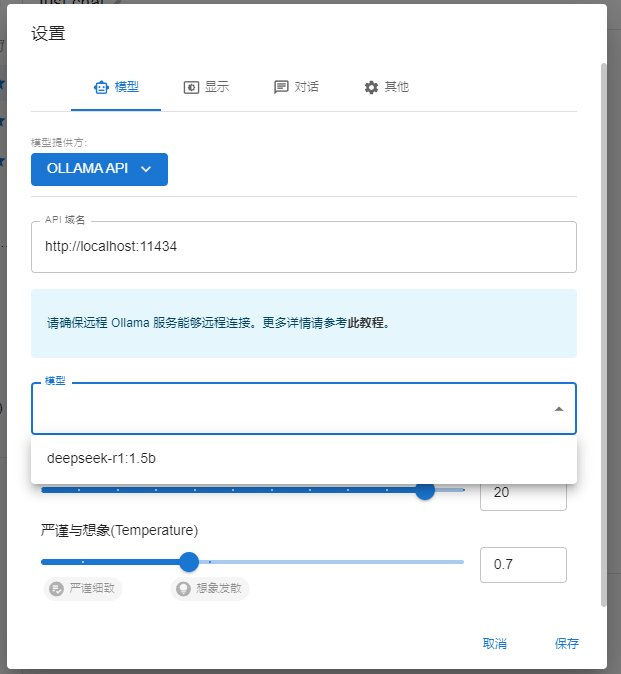Image resolution: width=621 pixels, height=674 pixels.
Task: Click the slider handle near value 20
Action: [x=425, y=490]
